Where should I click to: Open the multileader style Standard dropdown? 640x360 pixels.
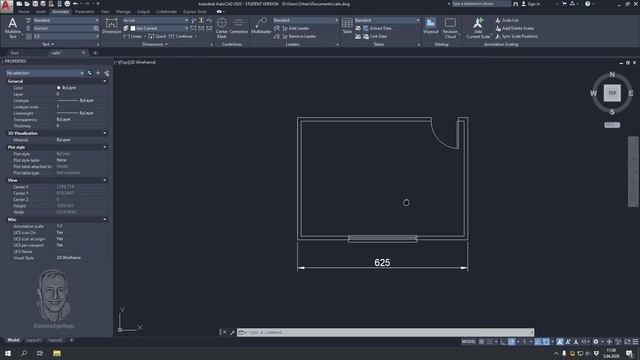click(305, 20)
